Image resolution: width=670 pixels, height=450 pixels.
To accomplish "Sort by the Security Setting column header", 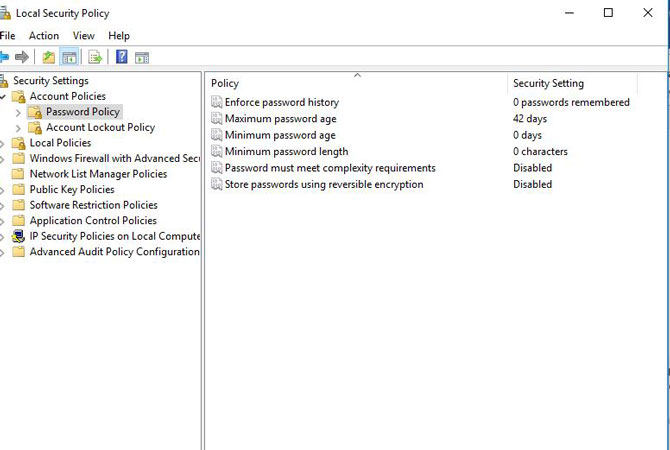I will 573,83.
